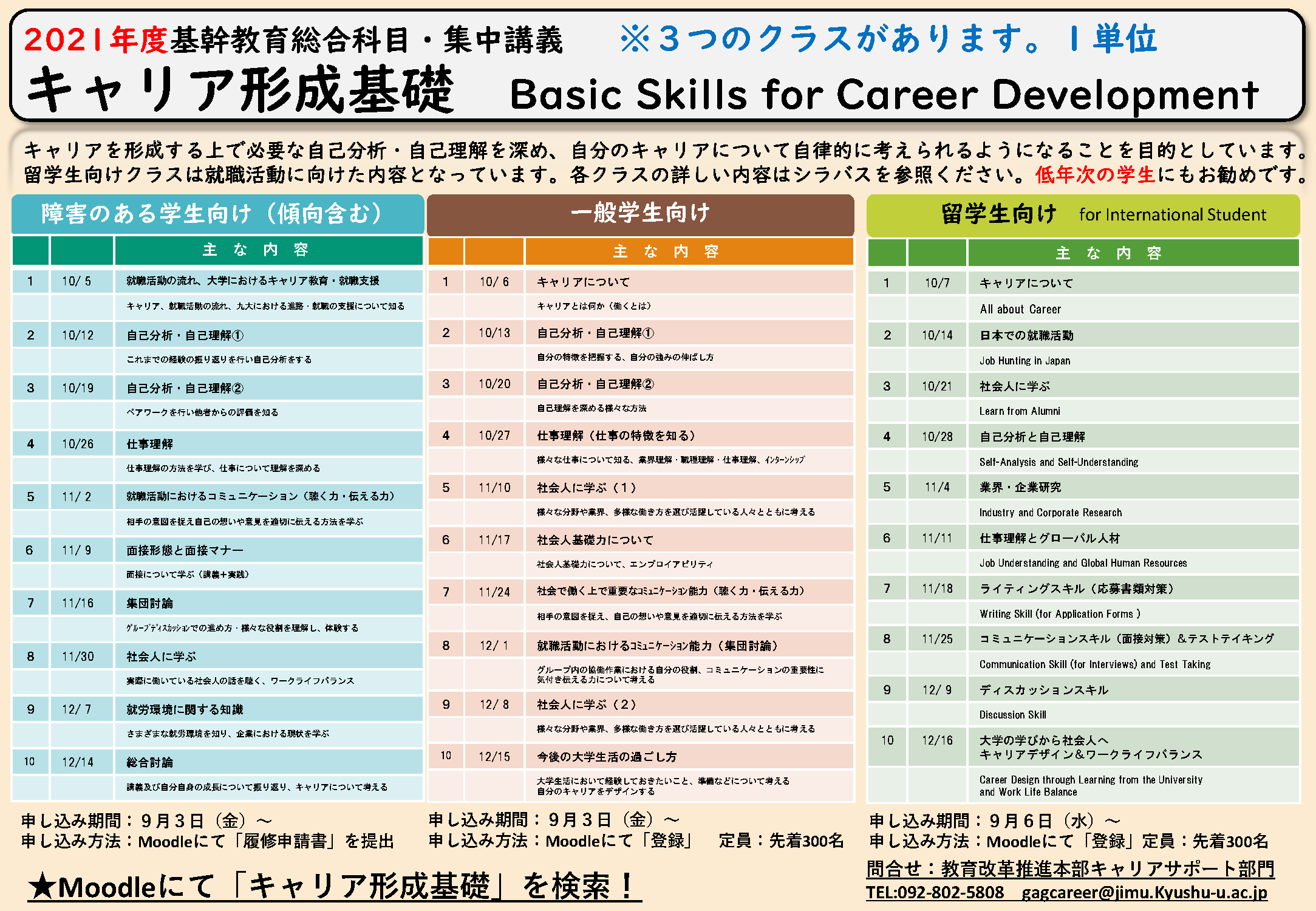
Task: Click the Learn from Alumni session entry
Action: click(1020, 411)
